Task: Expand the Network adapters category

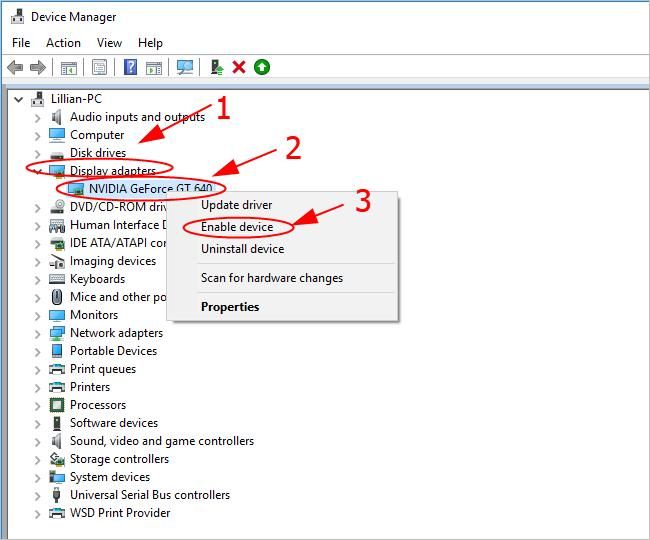Action: click(x=38, y=333)
